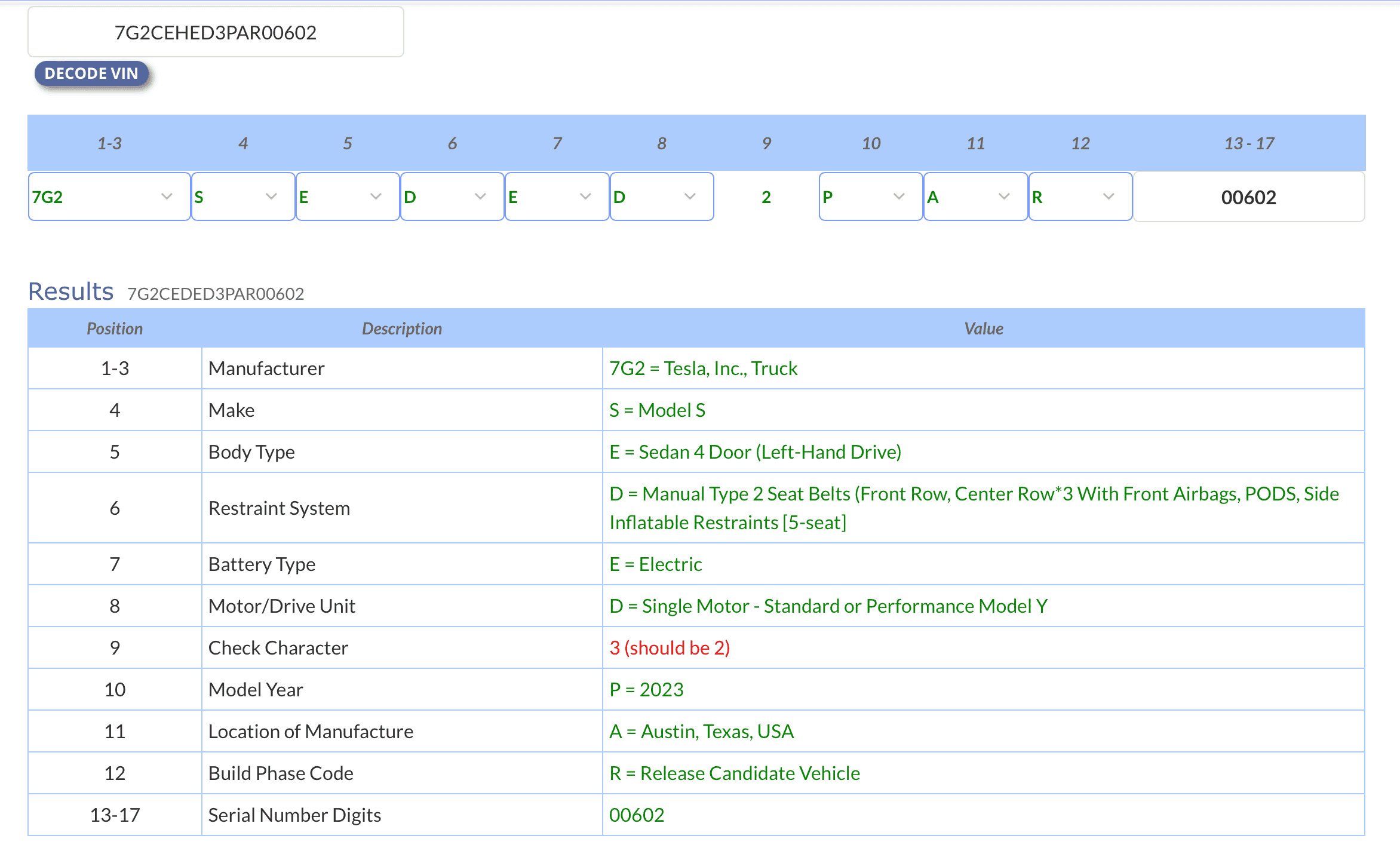Open the position 6 dropdown showing D
The height and width of the screenshot is (854, 1400).
452,196
